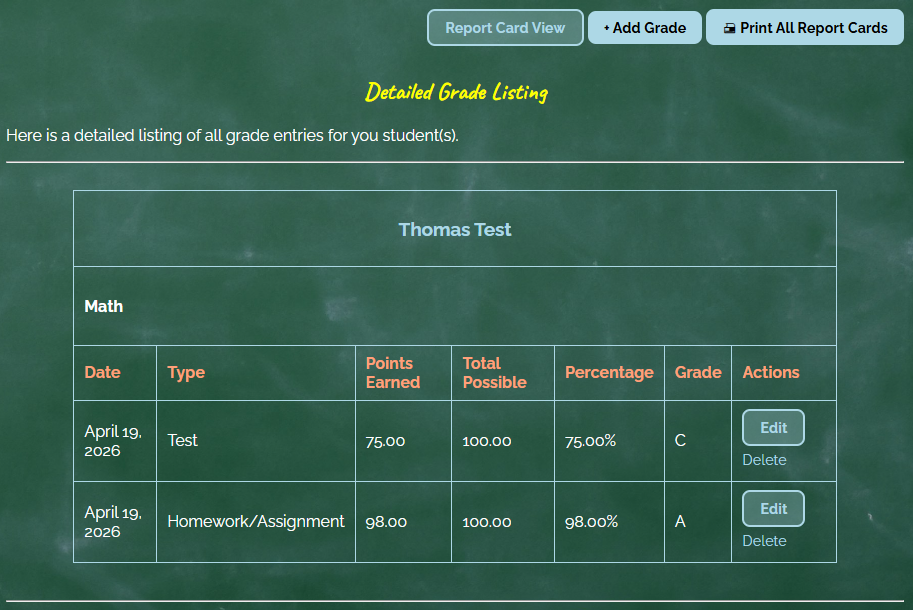Image resolution: width=913 pixels, height=610 pixels.
Task: Click the April 19 date in Test row
Action: point(113,441)
